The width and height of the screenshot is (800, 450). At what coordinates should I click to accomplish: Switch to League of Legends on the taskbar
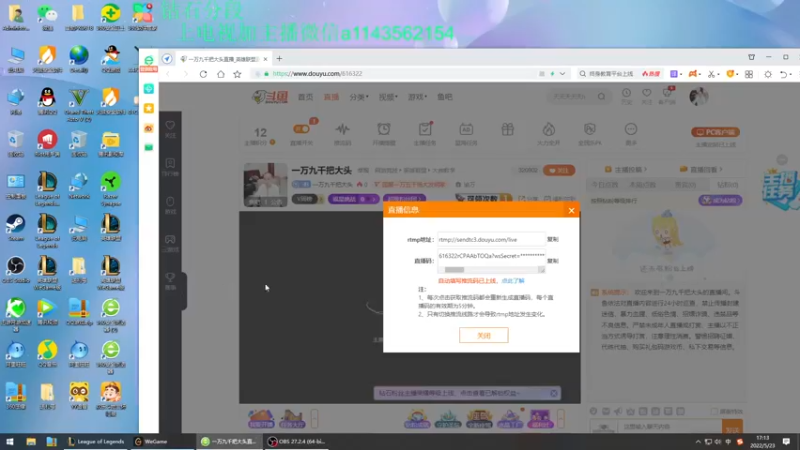pos(95,442)
